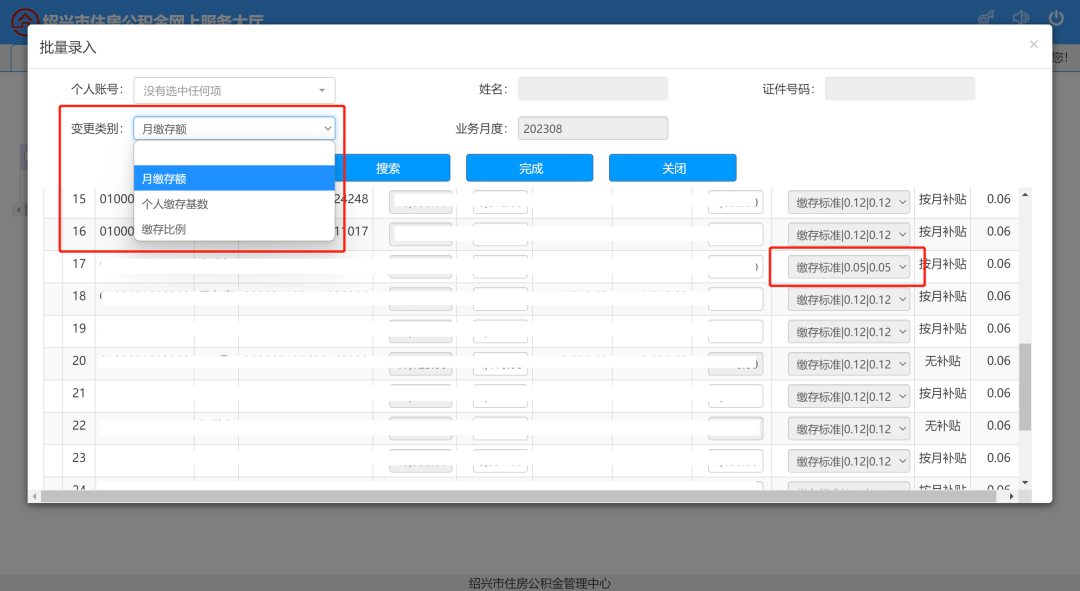Click the key icon in the top header
This screenshot has width=1080, height=591.
[x=985, y=17]
